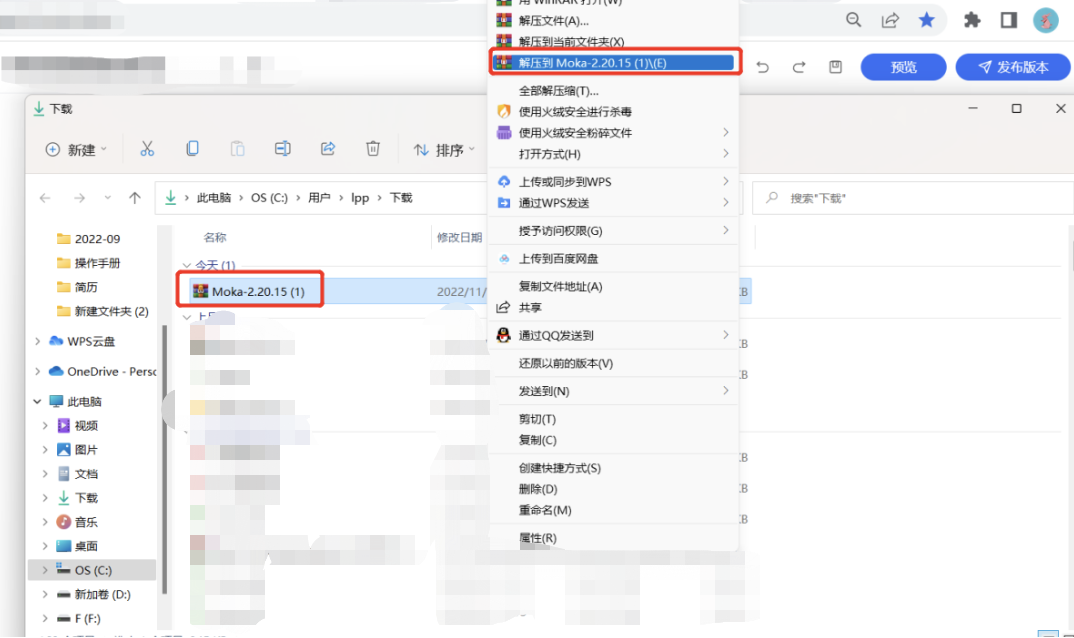
Task: Click the 修改日期 column header
Action: coord(460,238)
